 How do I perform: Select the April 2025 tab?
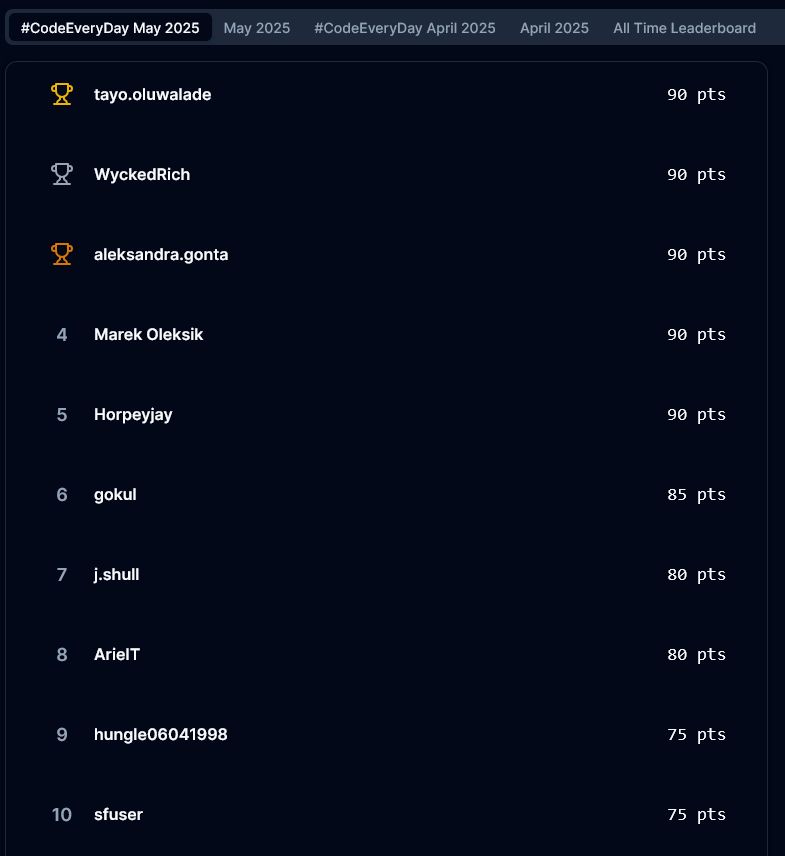554,28
